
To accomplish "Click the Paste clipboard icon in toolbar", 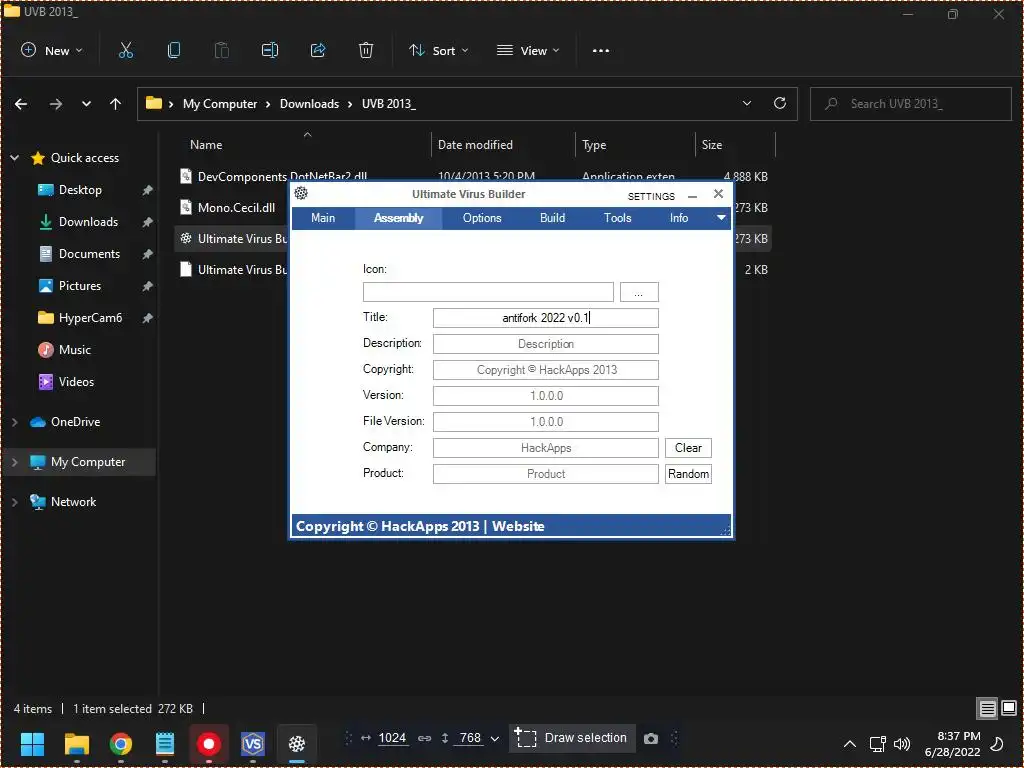I will (222, 50).
